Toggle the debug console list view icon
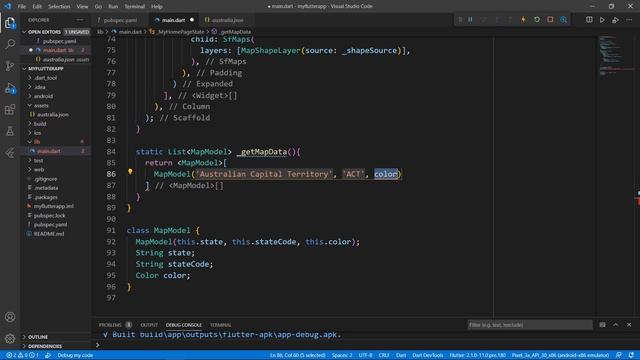Viewport: 640px width, 360px height. pyautogui.click(x=602, y=325)
